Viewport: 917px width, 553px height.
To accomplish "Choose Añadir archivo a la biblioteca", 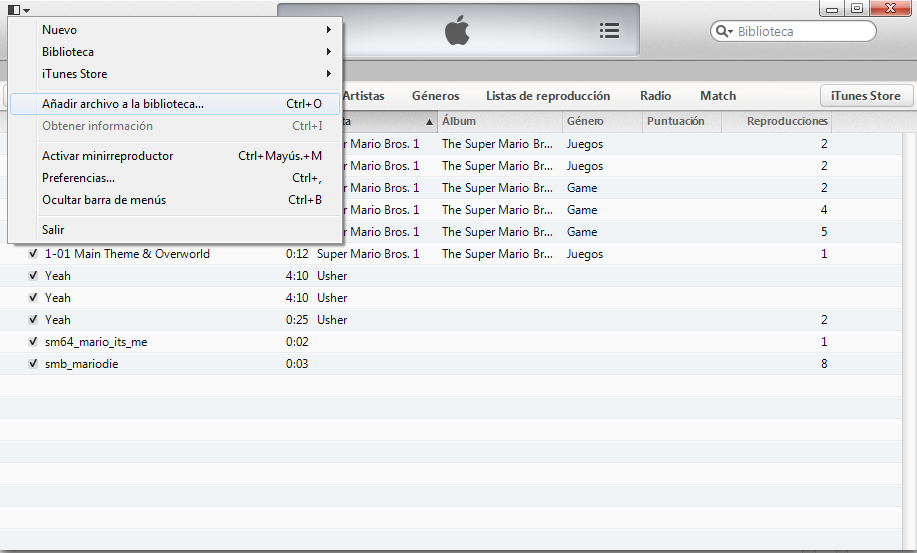I will point(175,104).
